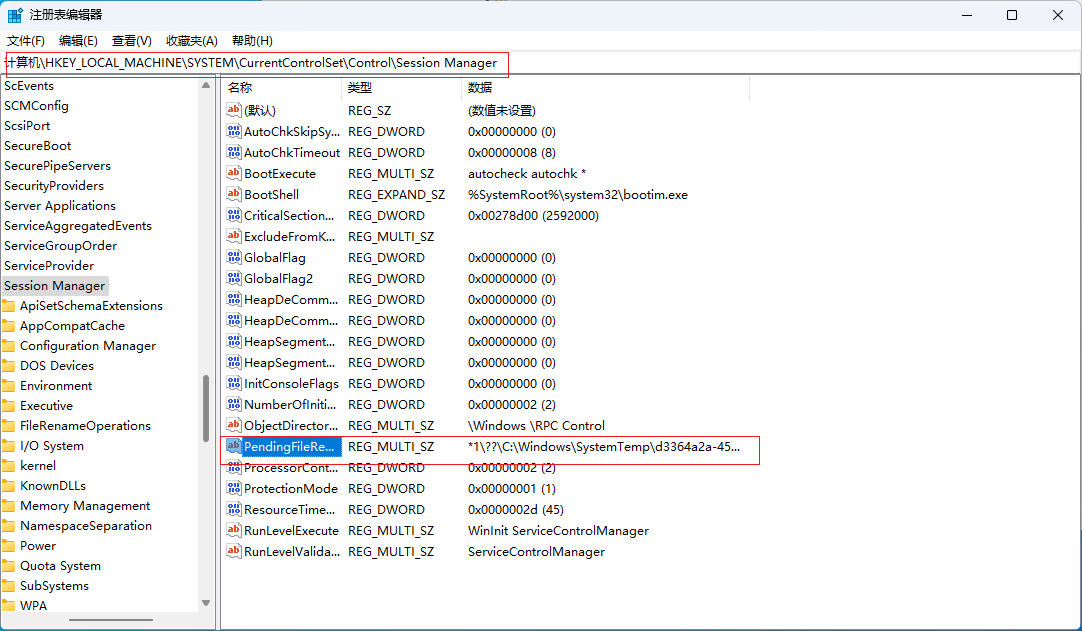
Task: Open the 收藏夹(A) favorites menu
Action: 191,41
